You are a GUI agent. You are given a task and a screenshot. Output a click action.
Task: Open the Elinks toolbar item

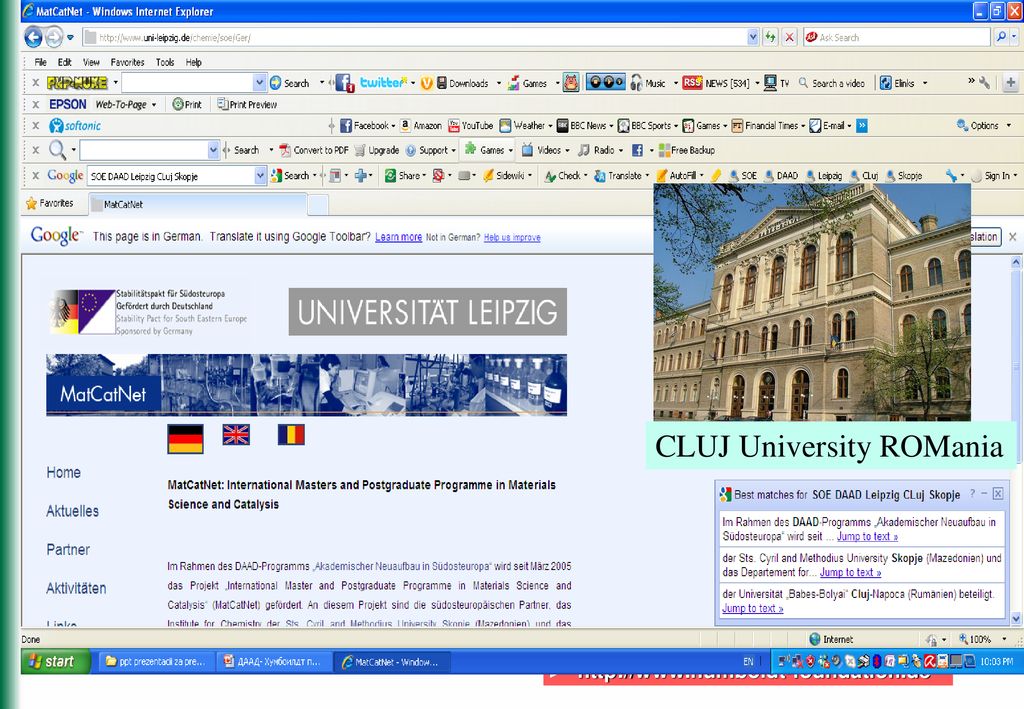(x=897, y=83)
